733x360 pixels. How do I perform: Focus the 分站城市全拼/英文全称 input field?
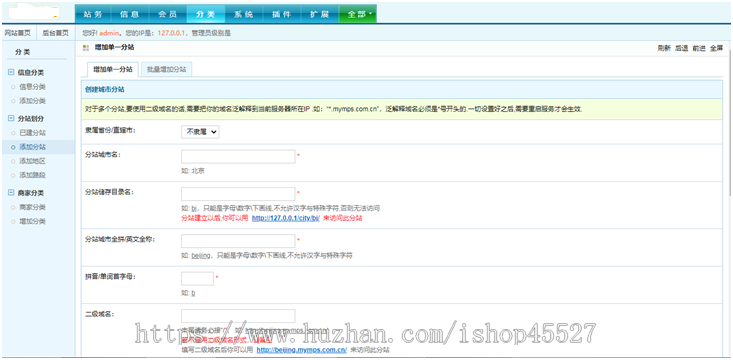pyautogui.click(x=238, y=241)
